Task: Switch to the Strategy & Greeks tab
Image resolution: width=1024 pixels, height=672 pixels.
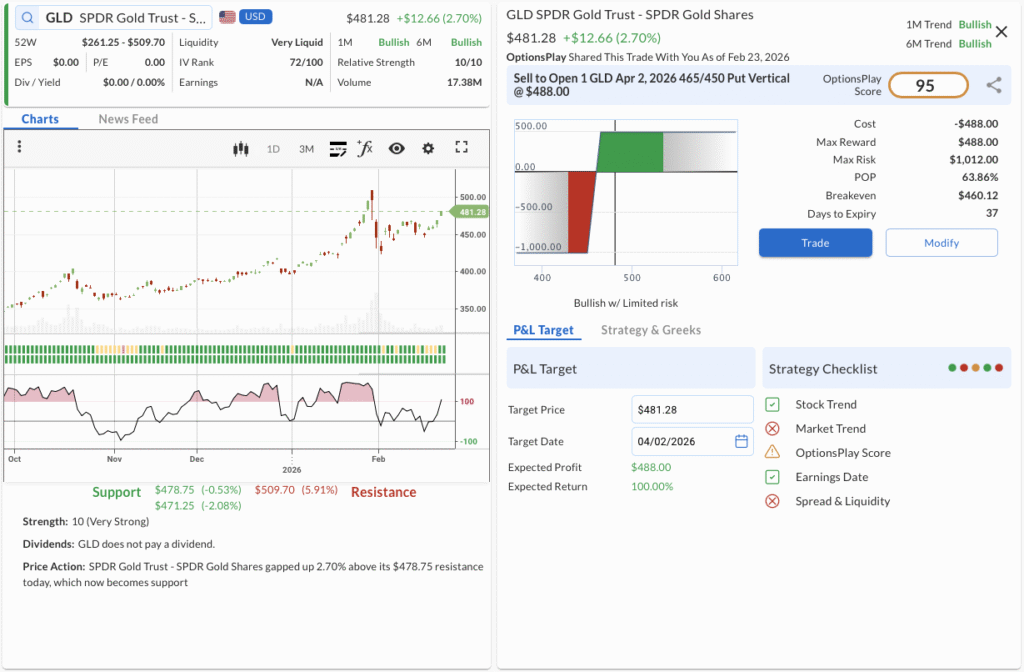Action: [650, 330]
